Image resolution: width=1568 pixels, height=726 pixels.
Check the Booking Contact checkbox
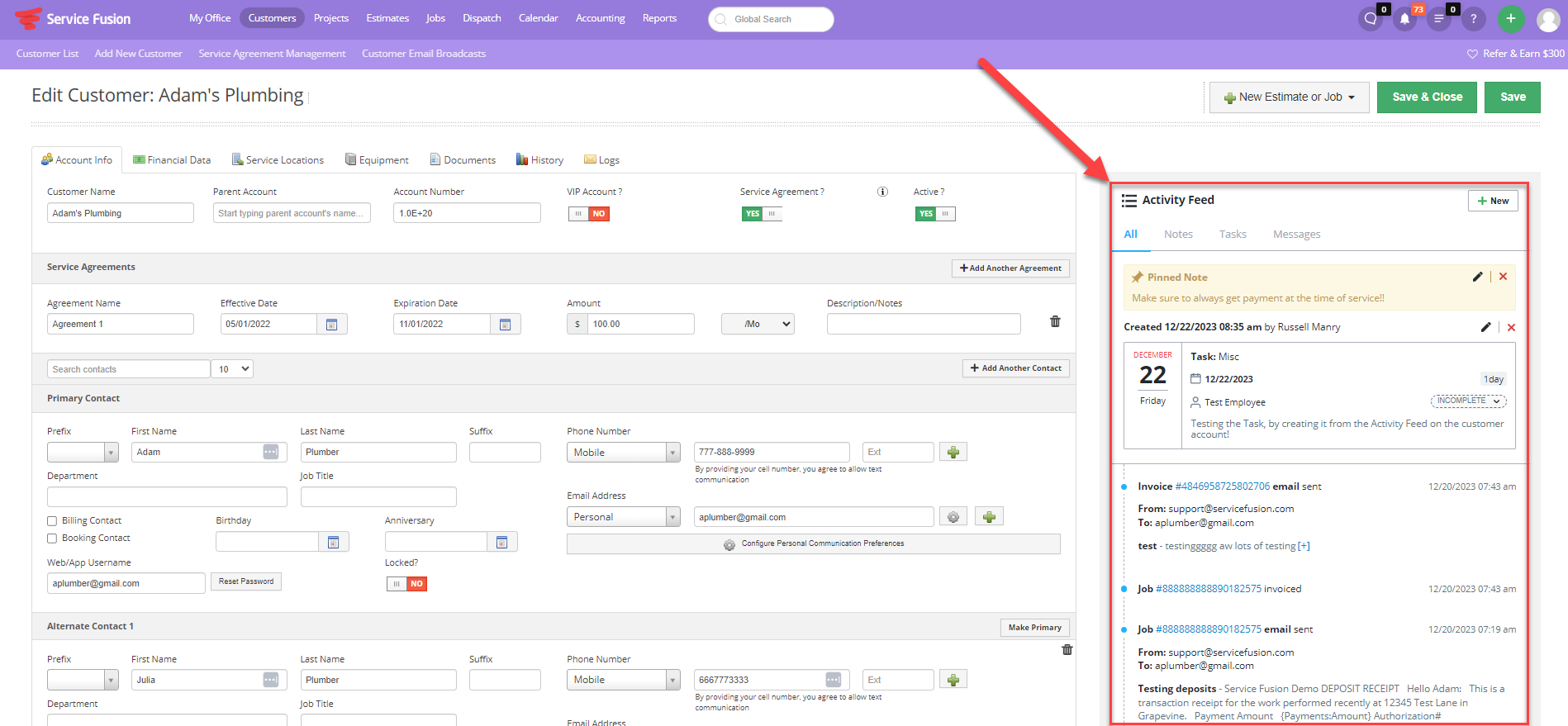[x=52, y=539]
